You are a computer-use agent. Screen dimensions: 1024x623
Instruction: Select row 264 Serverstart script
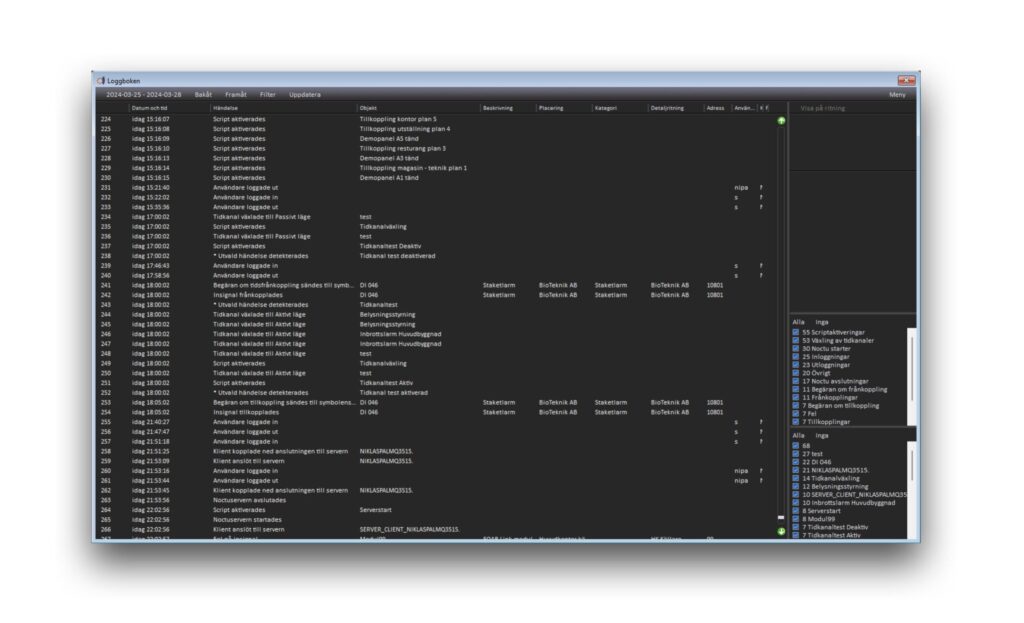coord(438,510)
